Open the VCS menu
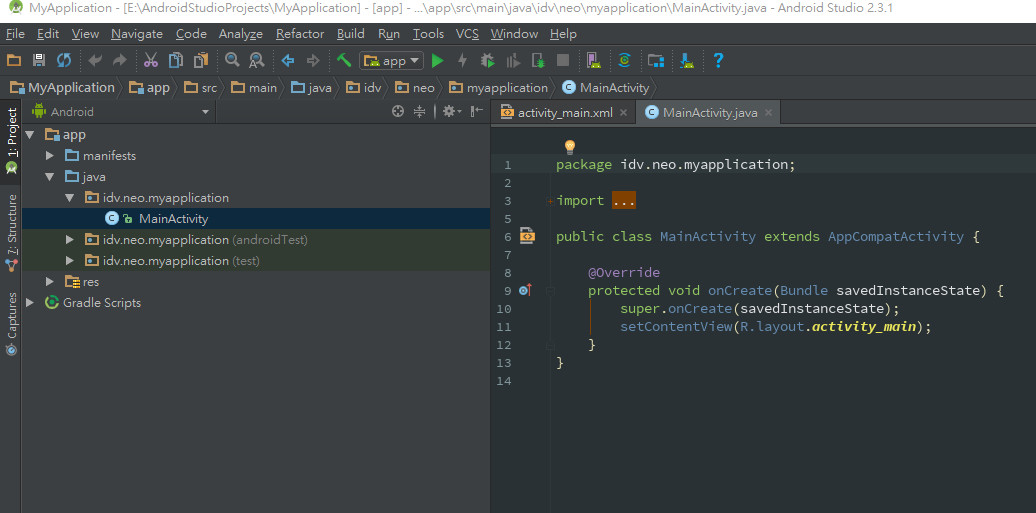Screen dimensions: 1036x513 467,34
